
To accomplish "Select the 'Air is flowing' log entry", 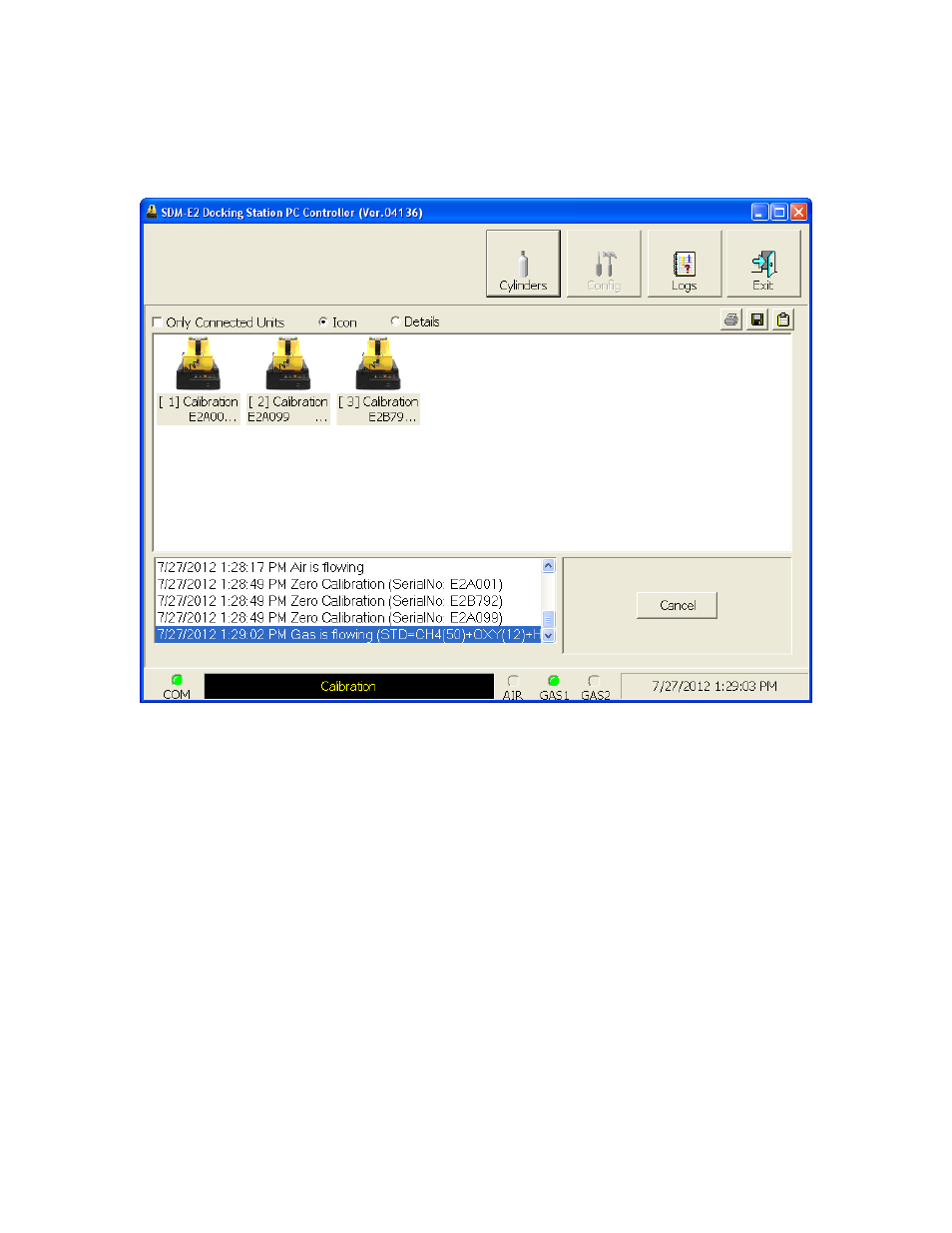I will click(347, 567).
